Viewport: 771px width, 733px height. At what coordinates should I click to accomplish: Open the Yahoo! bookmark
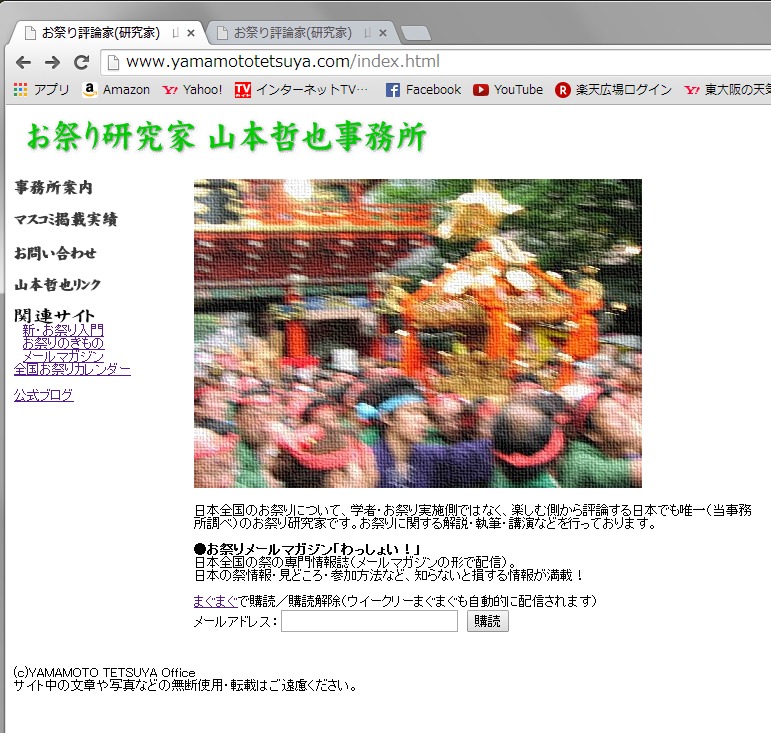[x=192, y=90]
